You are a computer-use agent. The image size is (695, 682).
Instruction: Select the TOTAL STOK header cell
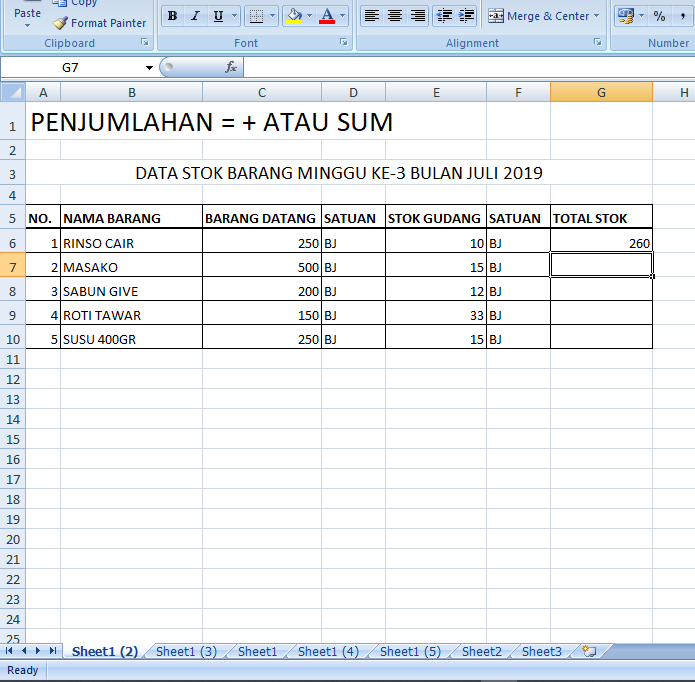601,217
